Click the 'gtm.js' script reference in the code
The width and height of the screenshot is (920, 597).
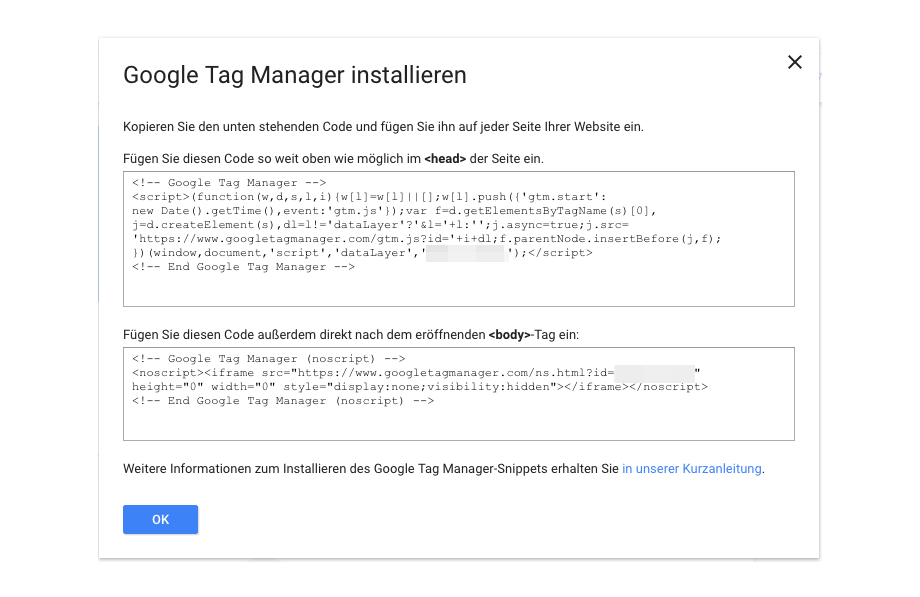tap(356, 210)
